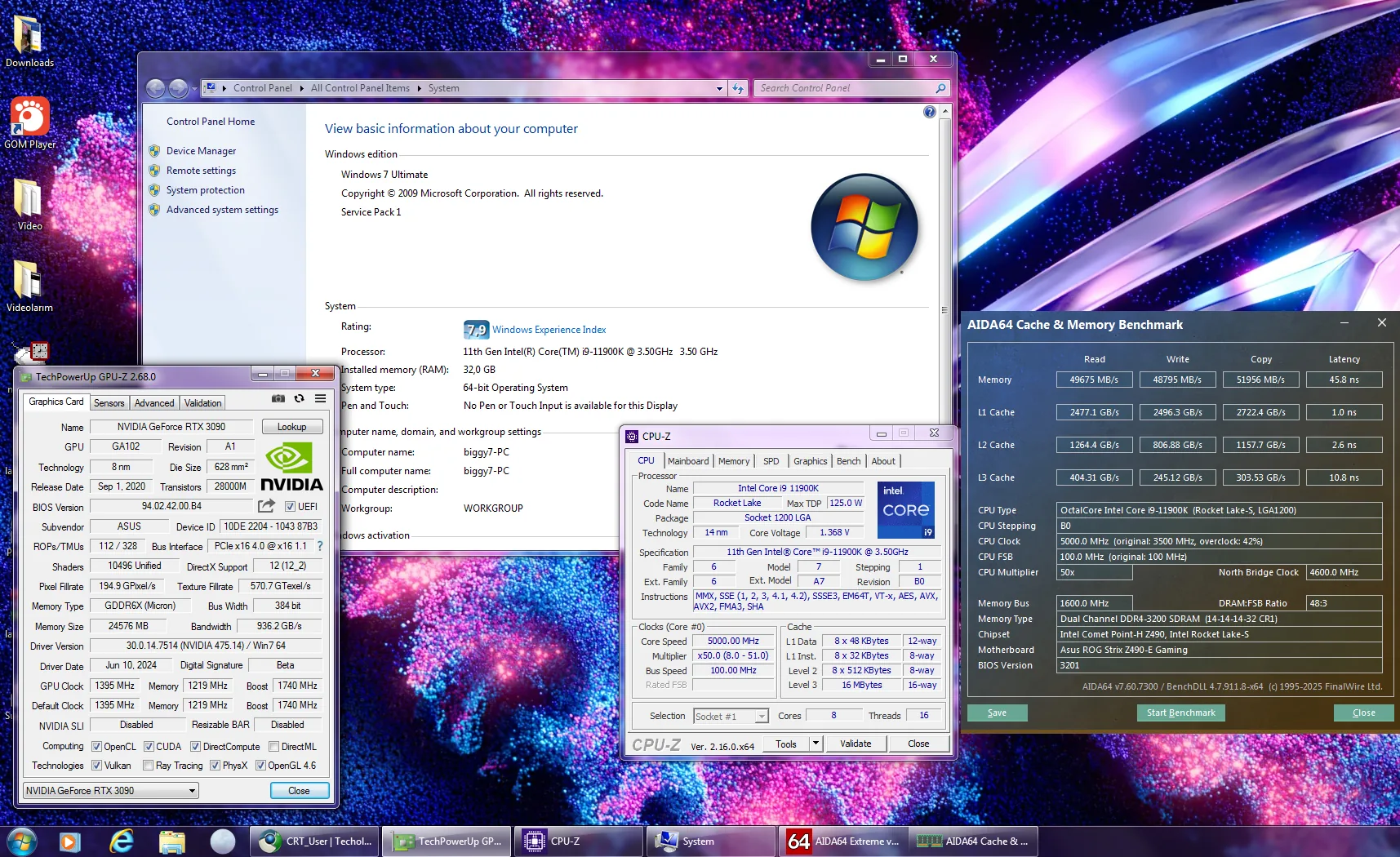Screen dimensions: 1400x857
Task: Open Device Manager link
Action: coord(201,151)
